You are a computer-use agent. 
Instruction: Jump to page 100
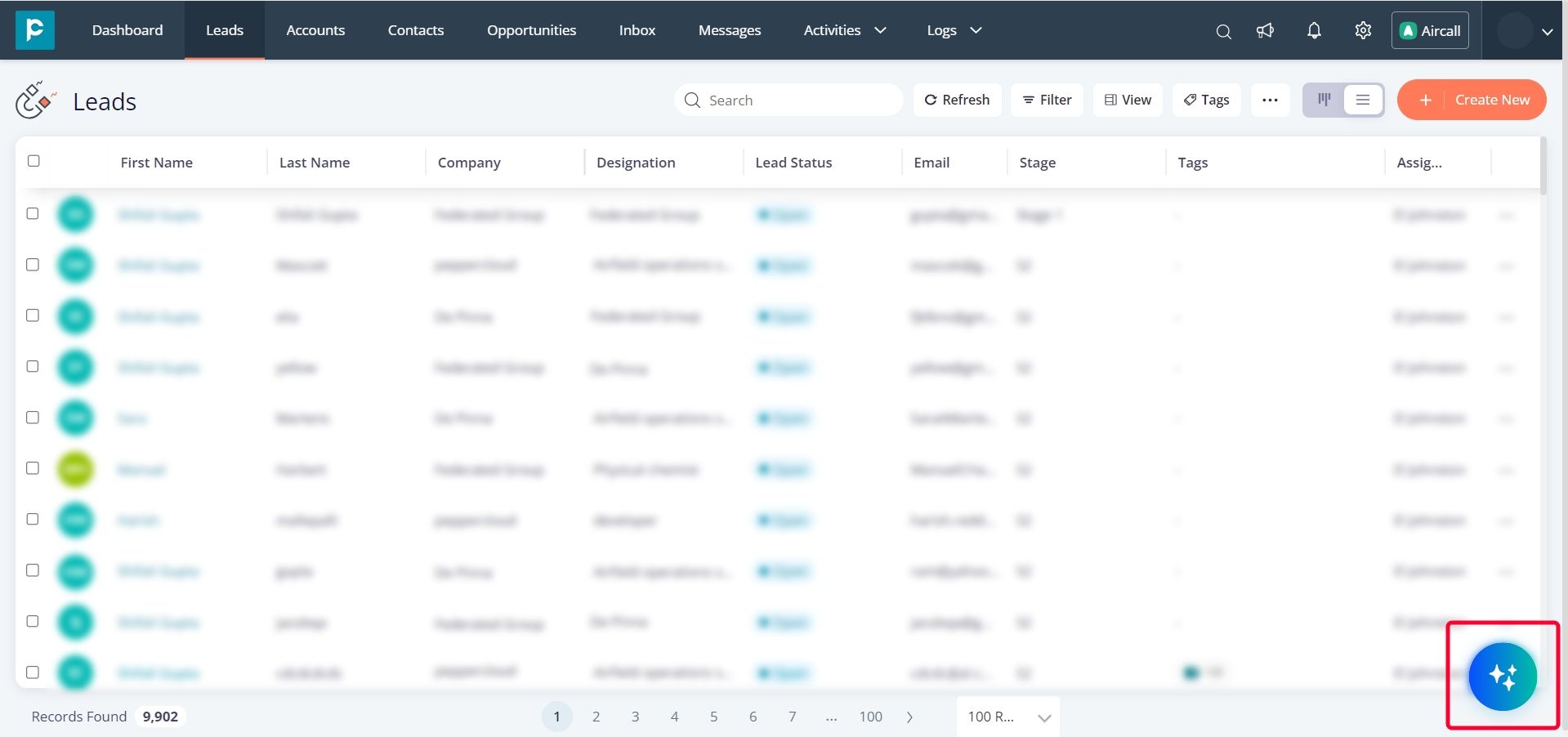click(x=871, y=717)
